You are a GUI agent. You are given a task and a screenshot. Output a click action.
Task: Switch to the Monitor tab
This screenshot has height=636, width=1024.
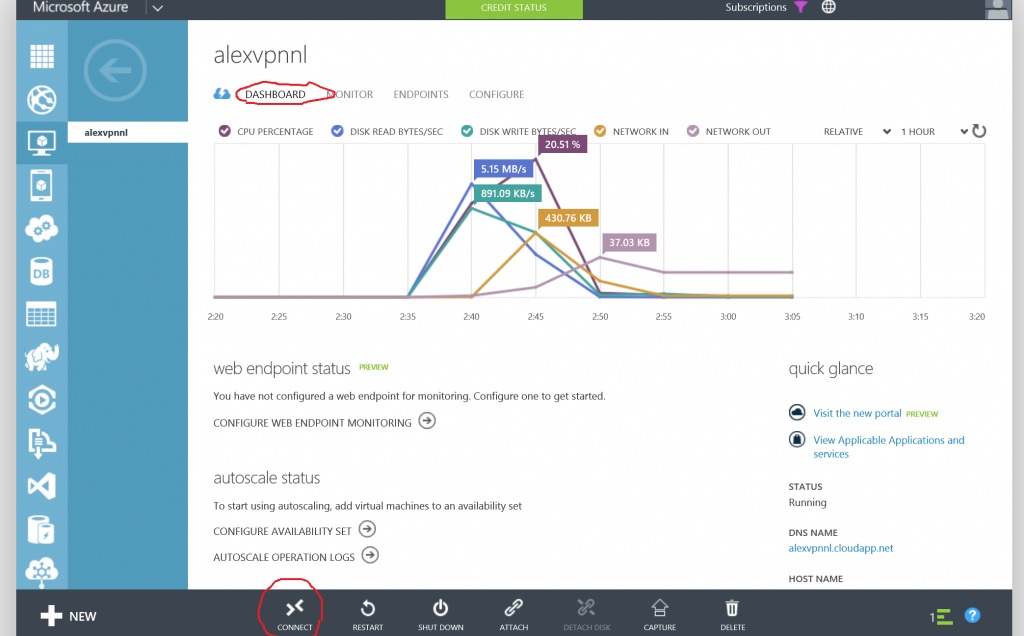(350, 94)
